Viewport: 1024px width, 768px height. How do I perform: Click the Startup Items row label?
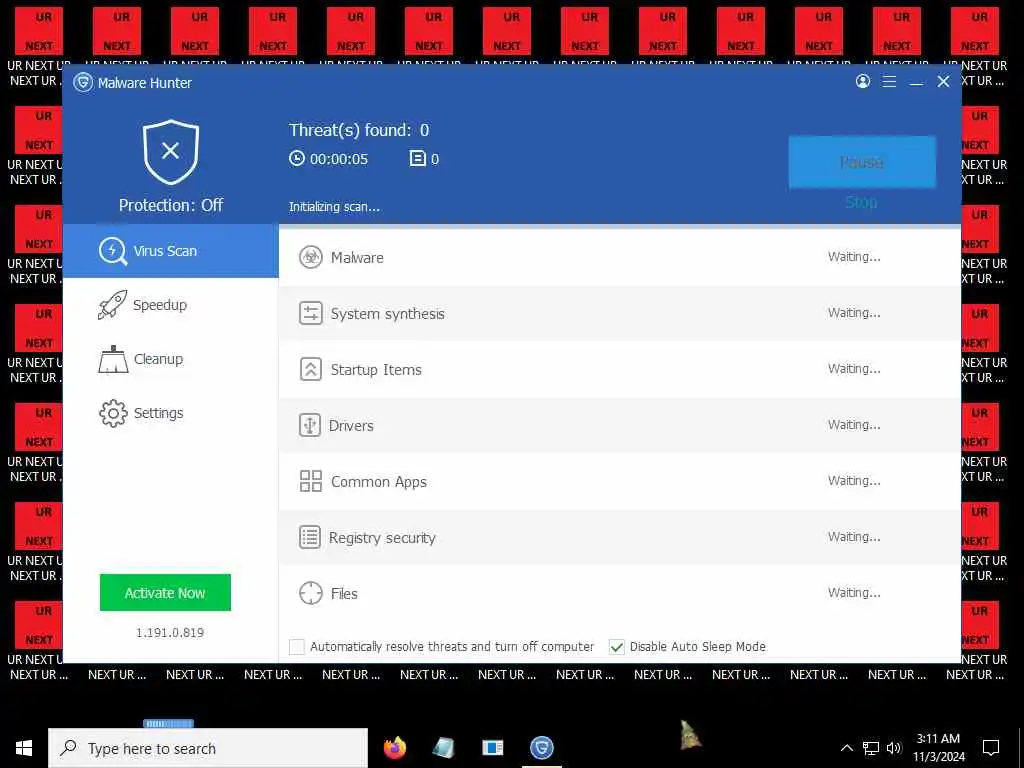click(x=376, y=370)
